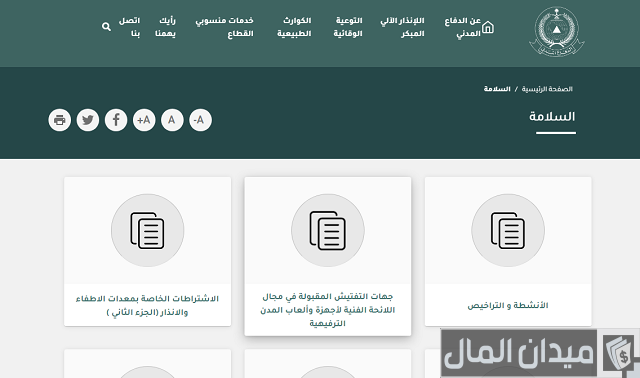This screenshot has height=378, width=640.
Task: Open the عن الدفاع المدني menu
Action: 462,27
